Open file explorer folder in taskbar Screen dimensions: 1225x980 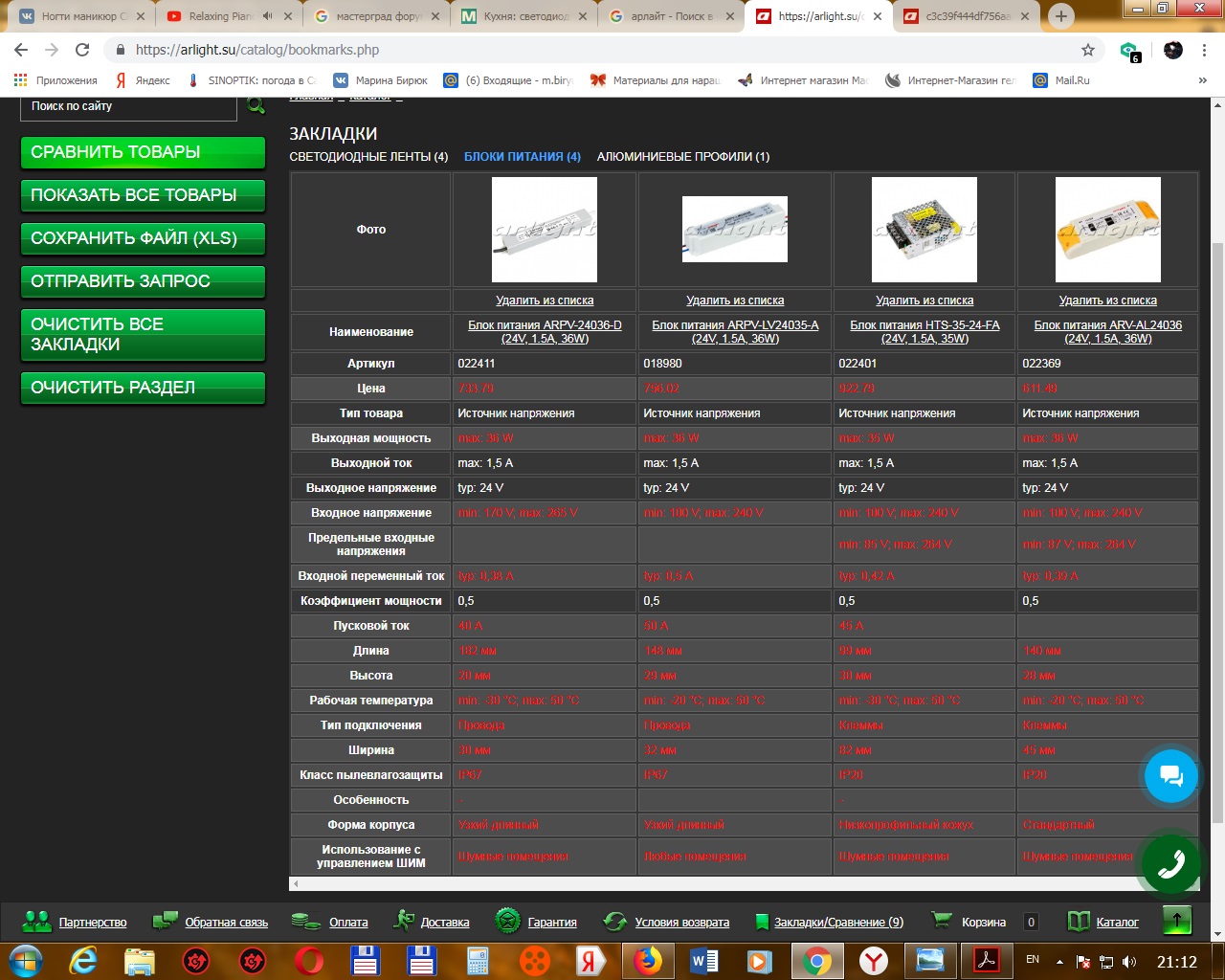coord(140,960)
